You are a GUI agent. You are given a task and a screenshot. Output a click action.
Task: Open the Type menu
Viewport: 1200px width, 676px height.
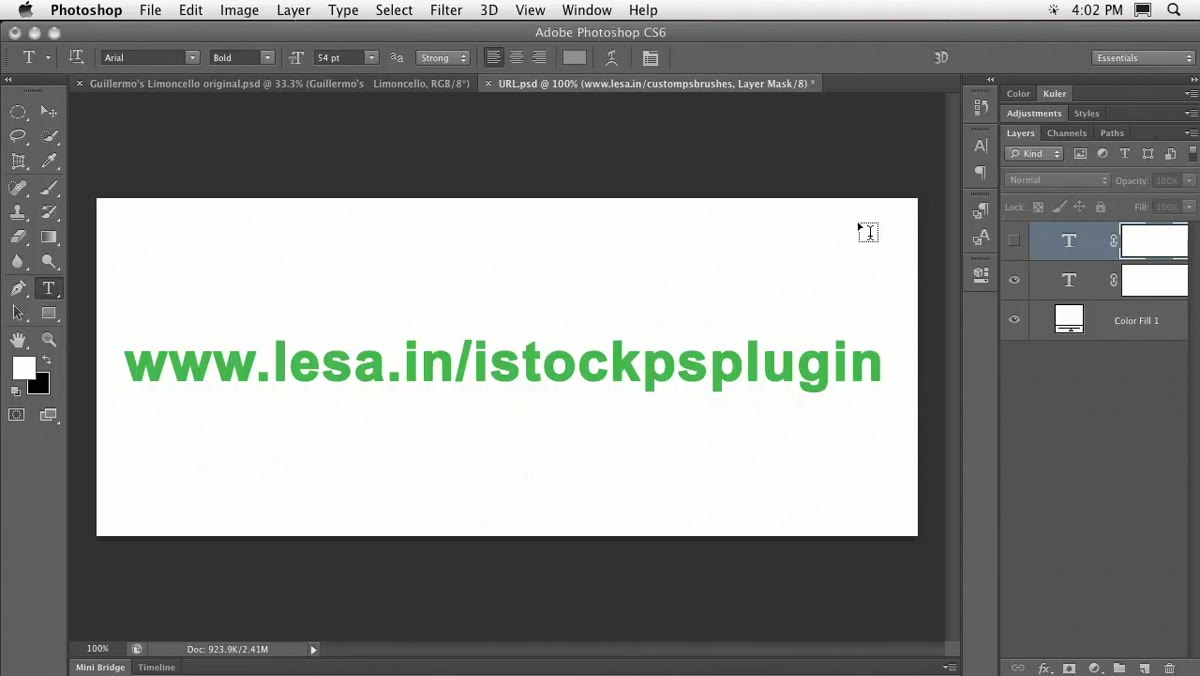point(343,10)
